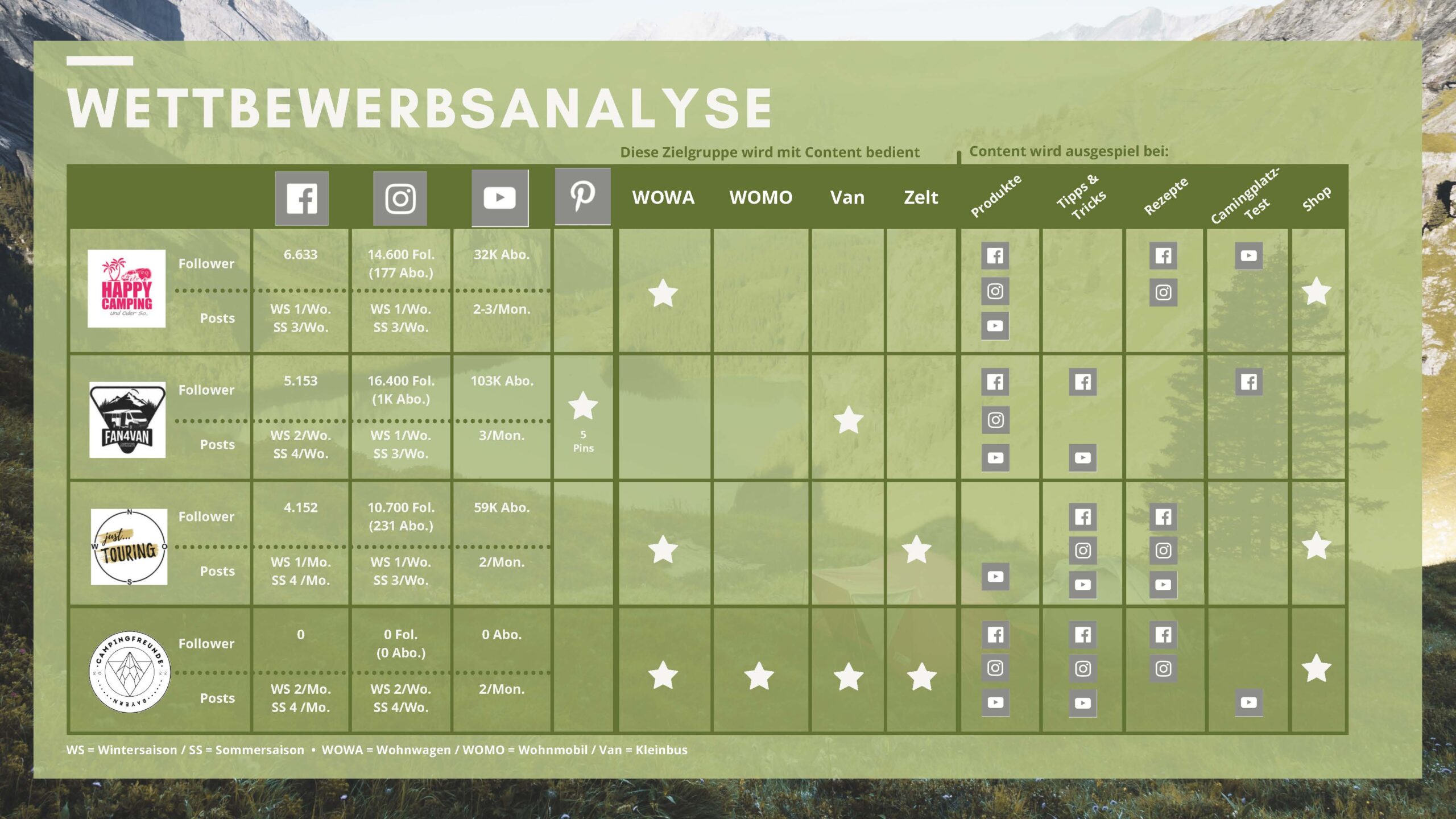Image resolution: width=1456 pixels, height=819 pixels.
Task: Click the WOWA column header
Action: coord(663,197)
